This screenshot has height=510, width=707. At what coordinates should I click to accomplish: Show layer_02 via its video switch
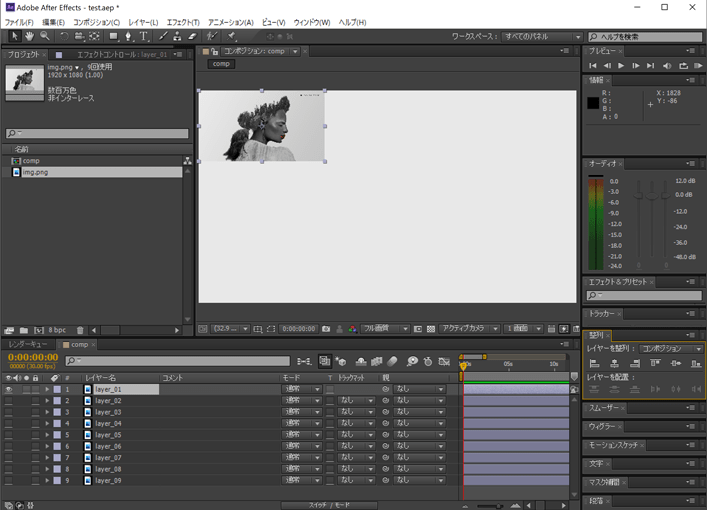(x=9, y=400)
